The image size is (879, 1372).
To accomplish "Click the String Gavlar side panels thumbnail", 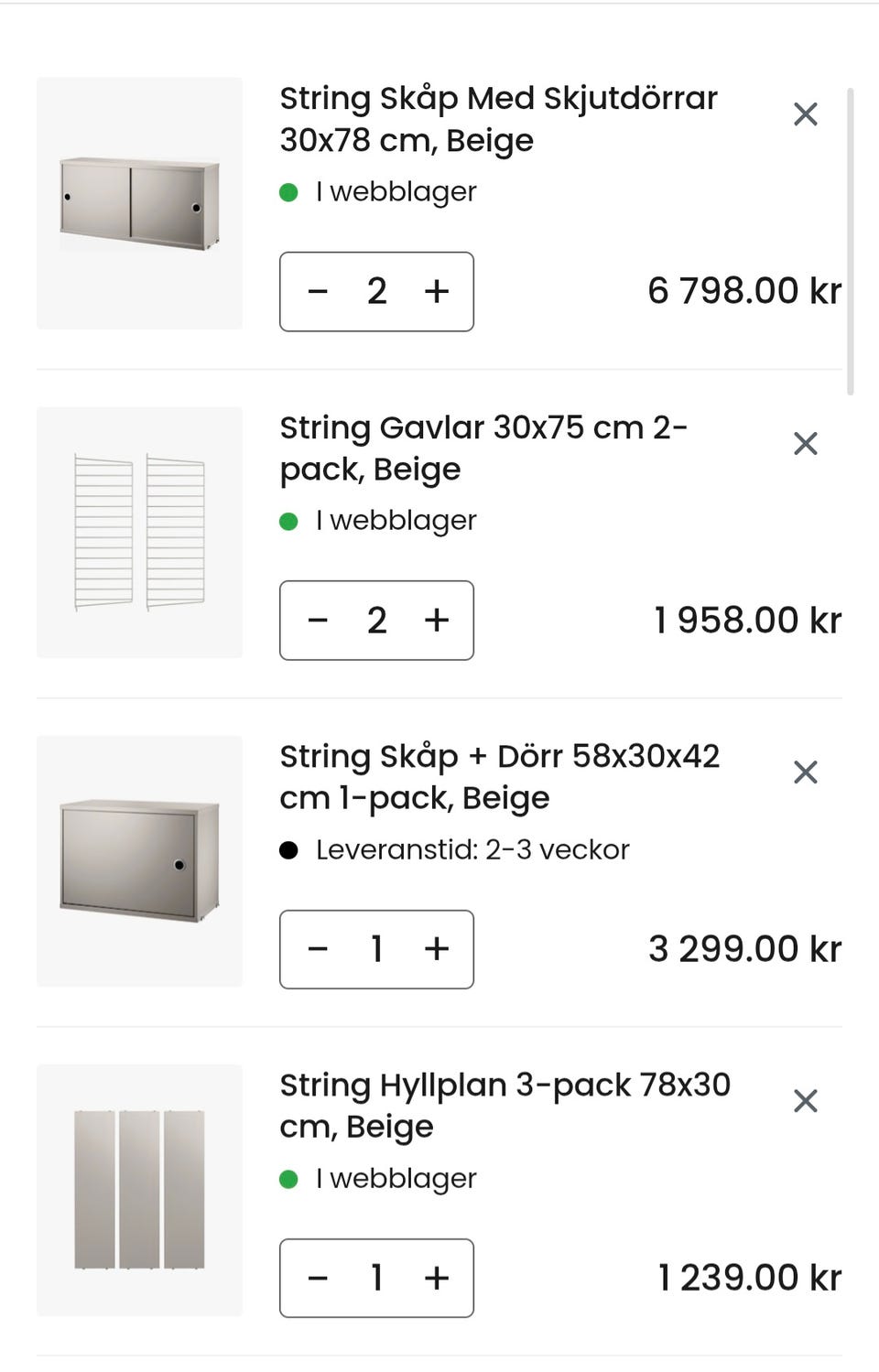I will click(139, 532).
